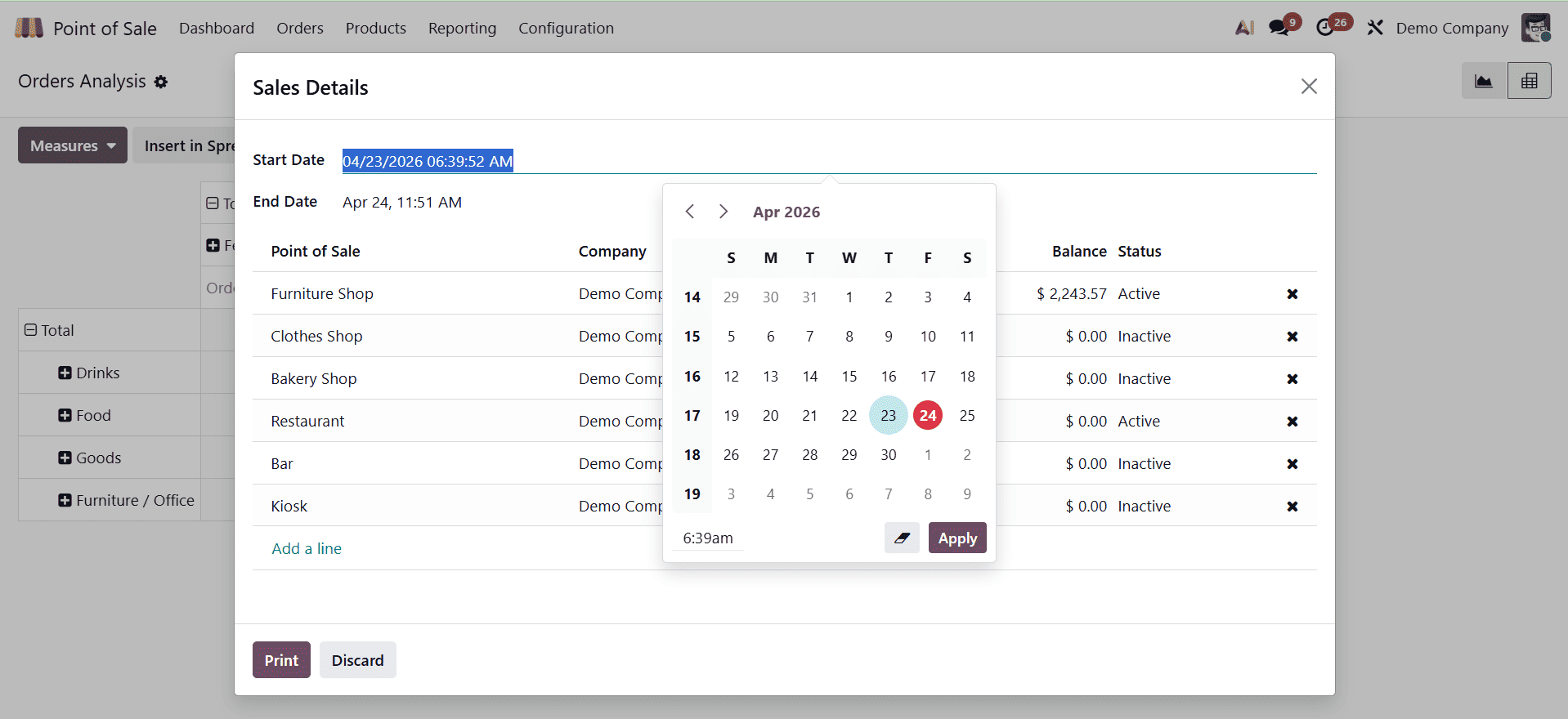Click the $ 2,243.57 balance cell
The width and height of the screenshot is (1568, 719).
tap(1071, 294)
